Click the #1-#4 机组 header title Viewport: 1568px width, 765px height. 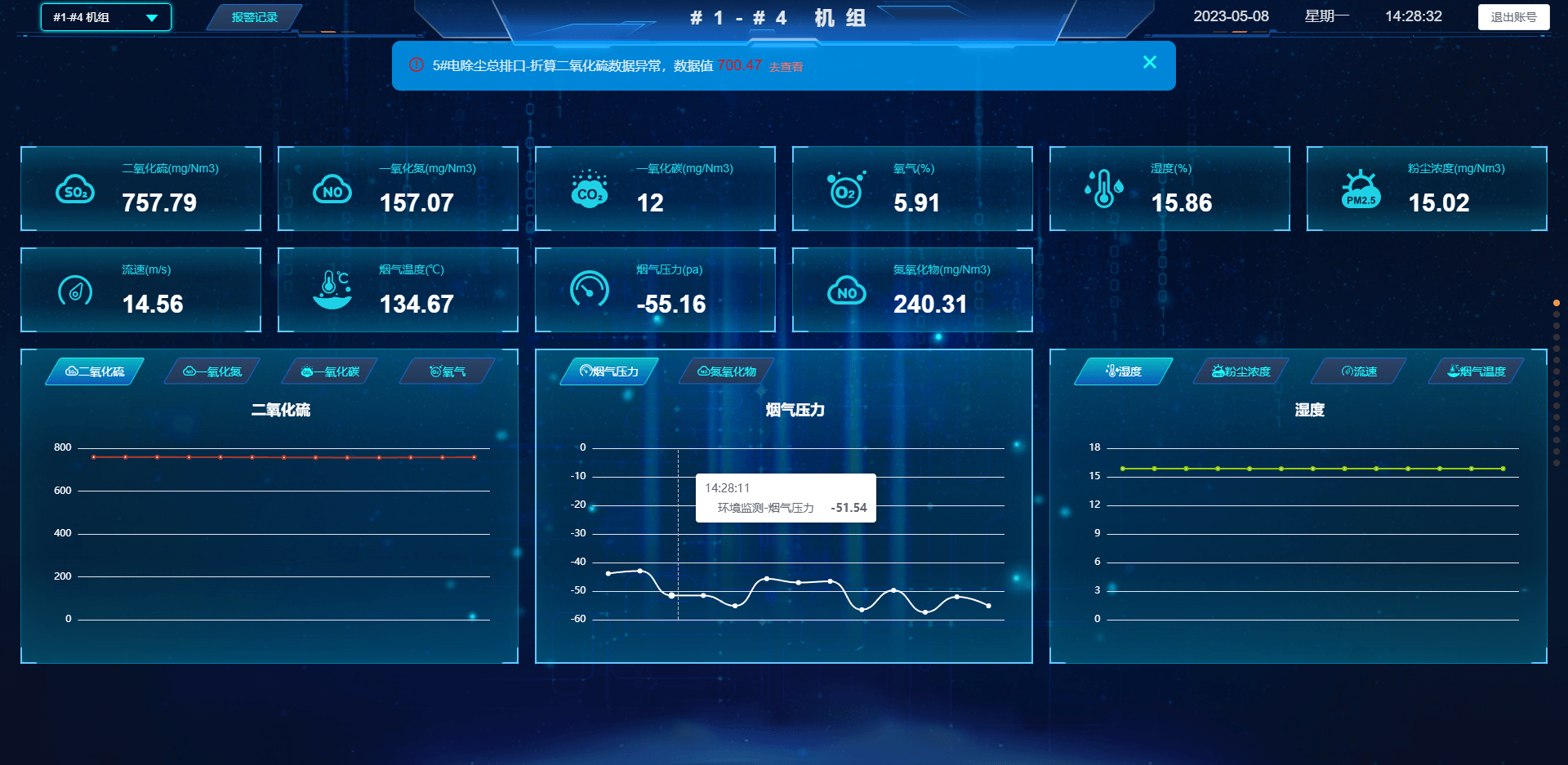point(778,18)
